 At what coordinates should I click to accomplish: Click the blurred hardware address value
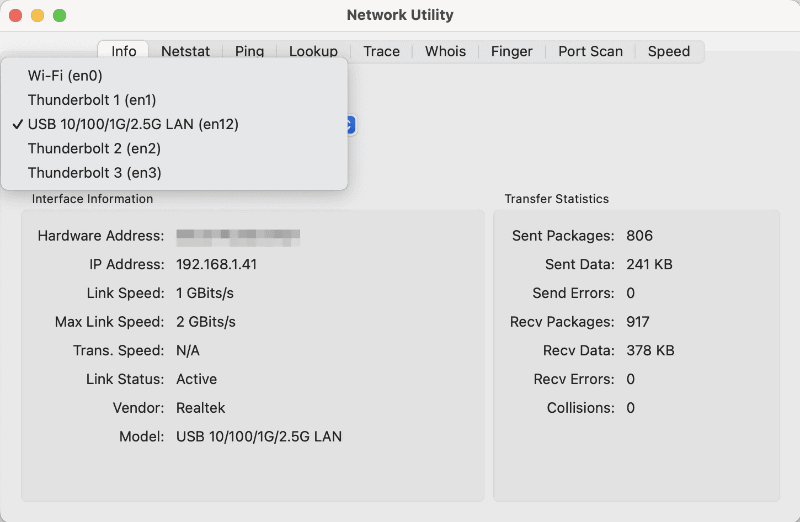pyautogui.click(x=238, y=236)
